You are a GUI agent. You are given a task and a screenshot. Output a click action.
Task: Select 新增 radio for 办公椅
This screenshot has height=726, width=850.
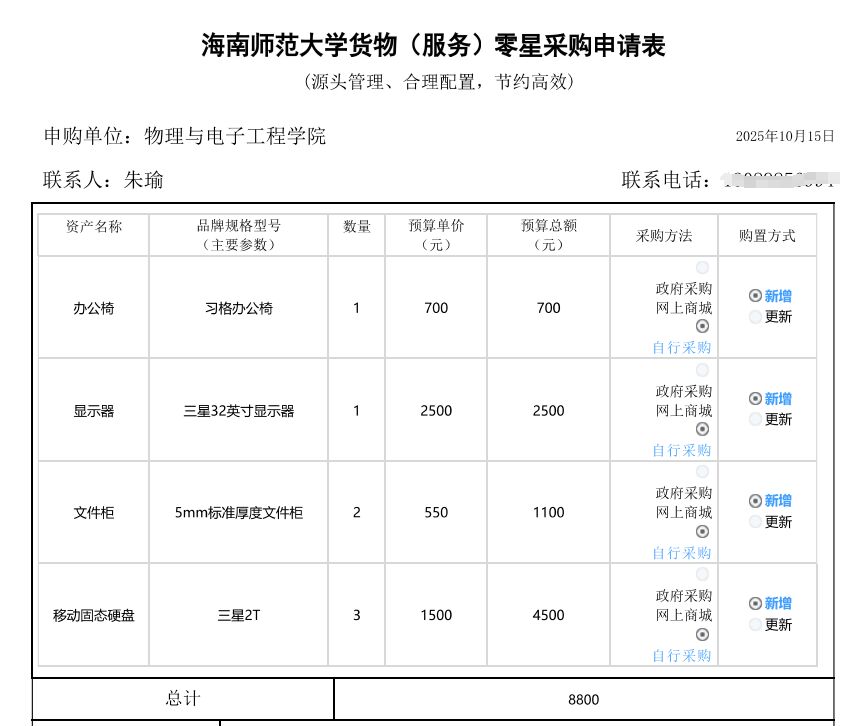tap(755, 296)
